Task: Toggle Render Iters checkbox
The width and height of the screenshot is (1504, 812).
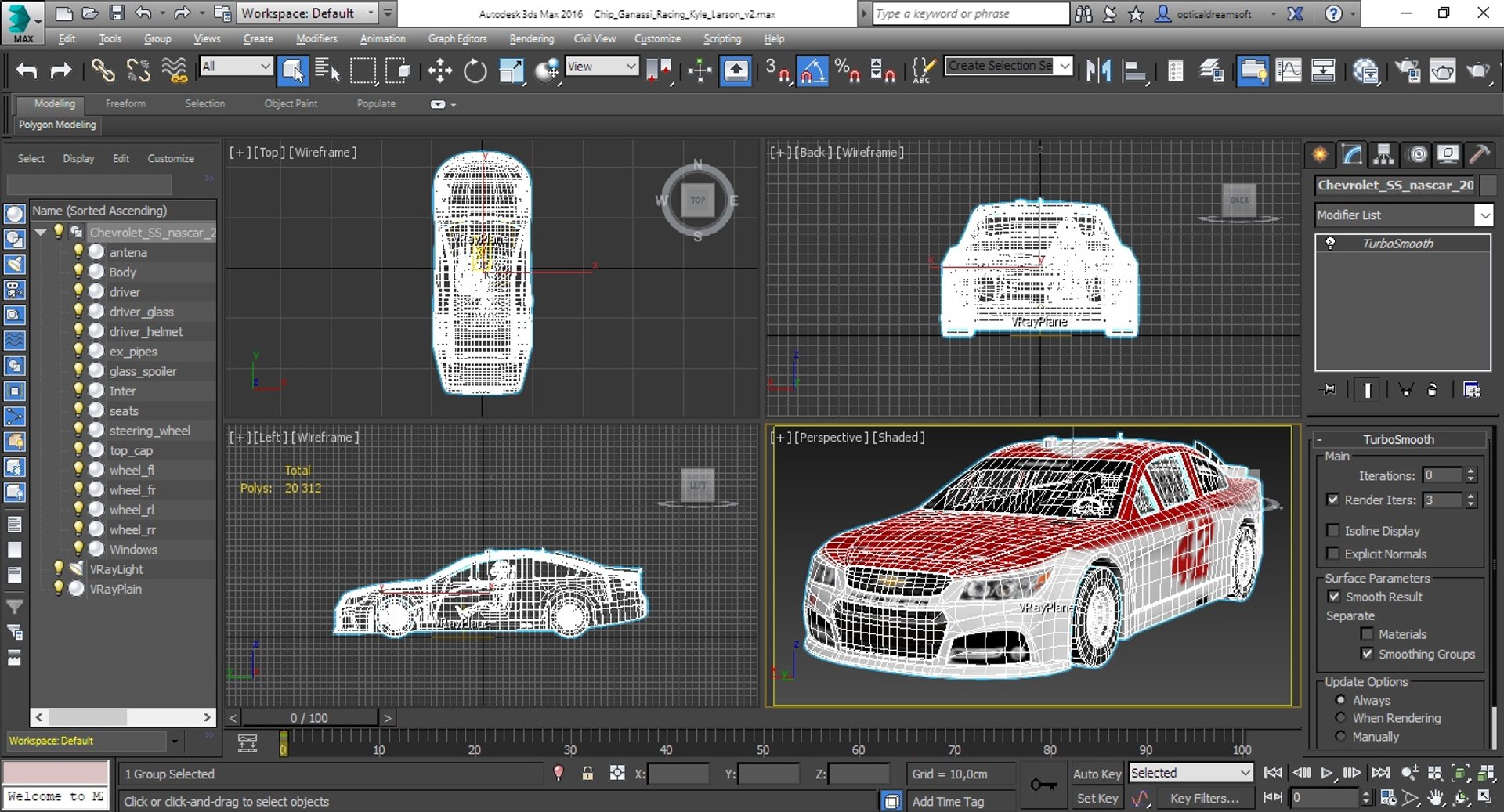Action: (x=1332, y=500)
